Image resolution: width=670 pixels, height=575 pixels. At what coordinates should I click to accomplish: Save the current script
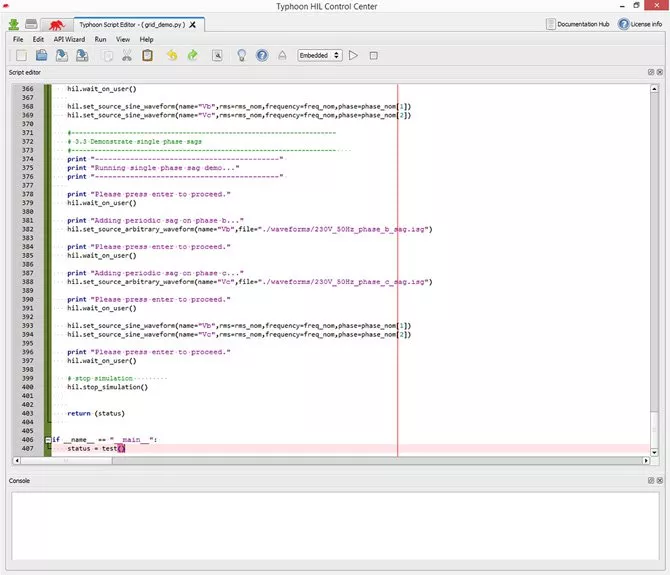(x=62, y=56)
